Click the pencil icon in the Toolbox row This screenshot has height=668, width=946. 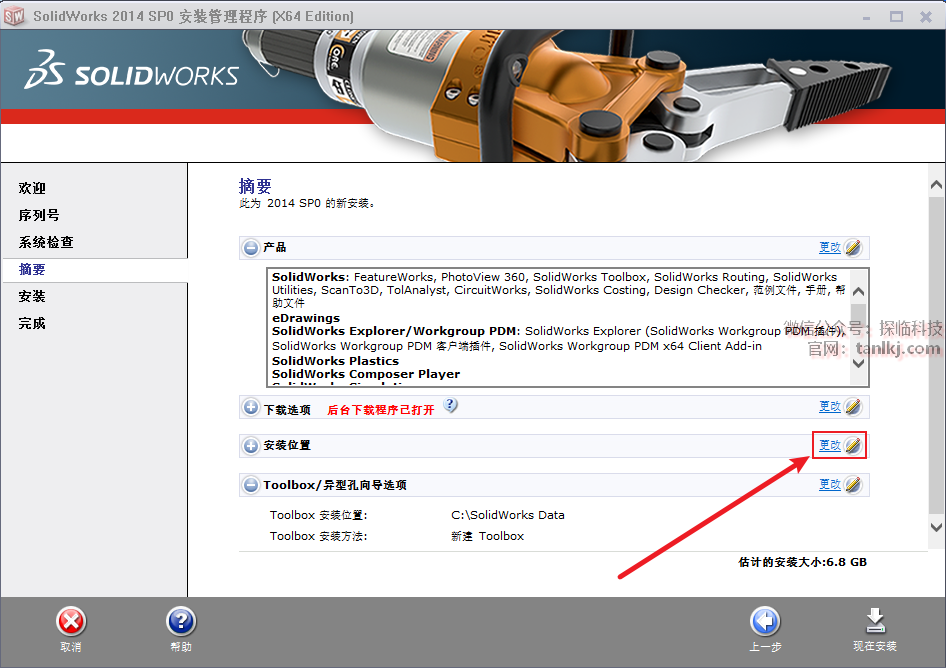point(853,485)
